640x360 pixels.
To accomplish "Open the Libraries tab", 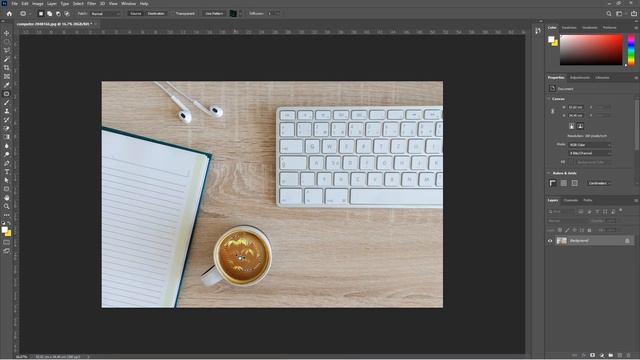I will pos(602,78).
